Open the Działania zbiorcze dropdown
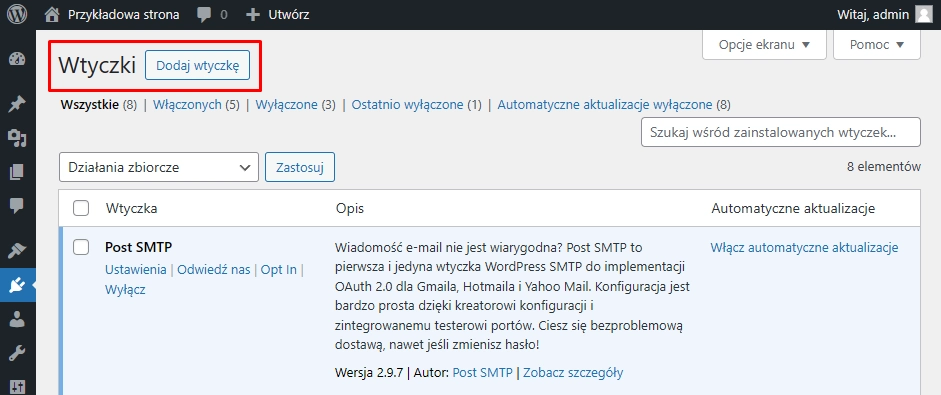The height and width of the screenshot is (395, 941). 158,167
